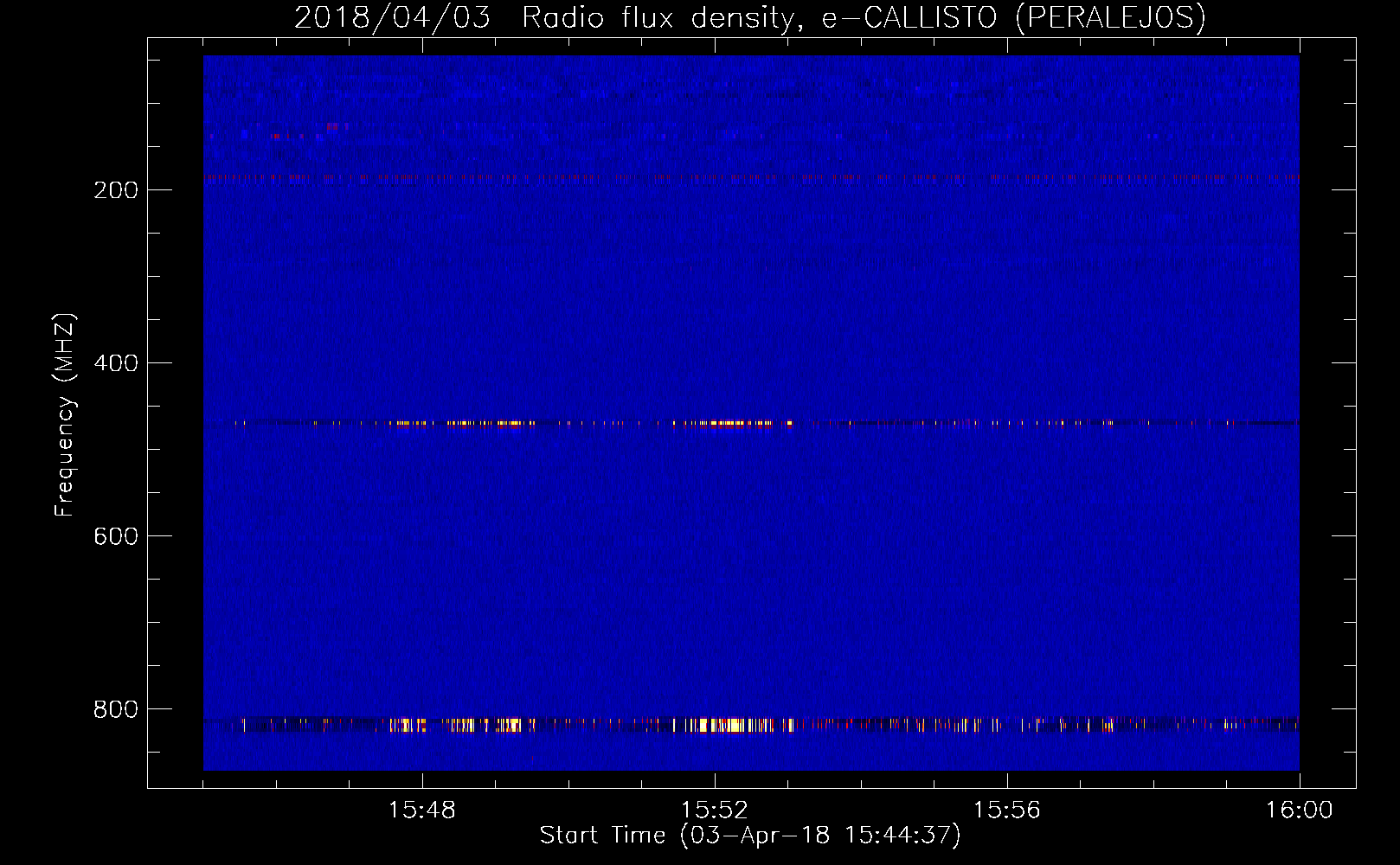Screen dimensions: 1400x865
Task: Click the 'Frequency (MHZ)' axis label
Action: click(x=65, y=414)
